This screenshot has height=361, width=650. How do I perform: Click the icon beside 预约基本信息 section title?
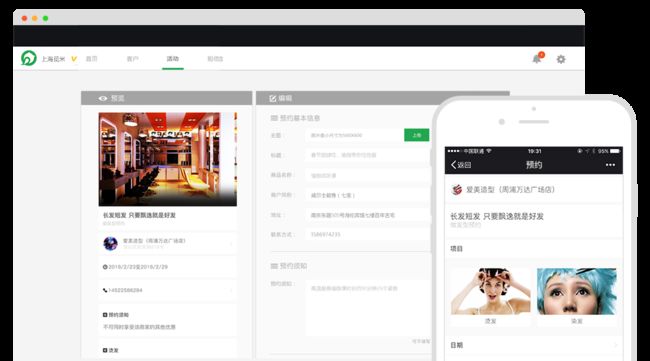pos(274,118)
